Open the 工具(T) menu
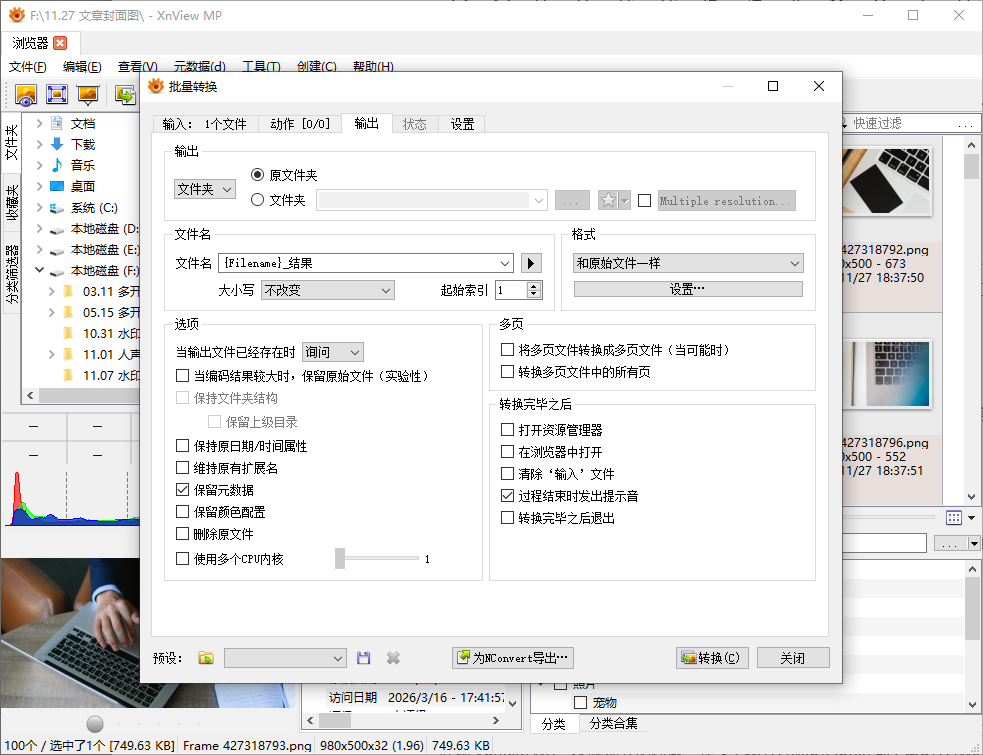The width and height of the screenshot is (983, 755). coord(256,66)
